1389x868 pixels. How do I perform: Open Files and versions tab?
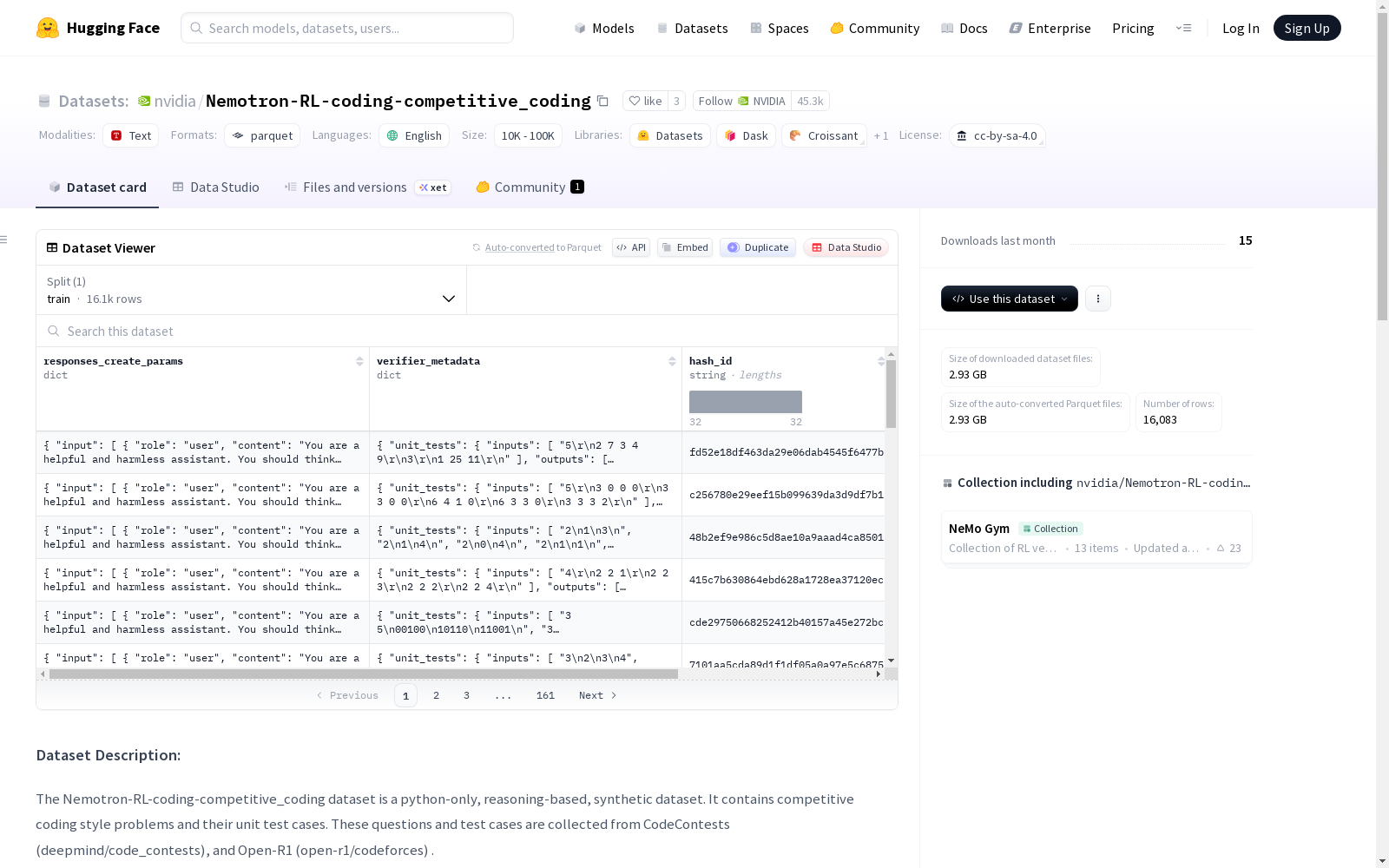pos(367,187)
